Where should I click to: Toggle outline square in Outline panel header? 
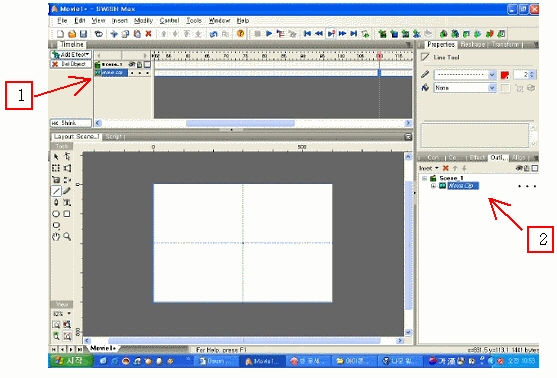tap(535, 168)
